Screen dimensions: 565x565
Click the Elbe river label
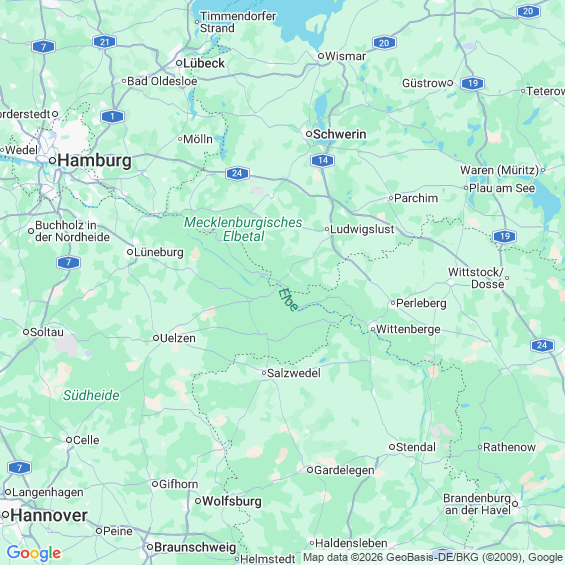288,299
